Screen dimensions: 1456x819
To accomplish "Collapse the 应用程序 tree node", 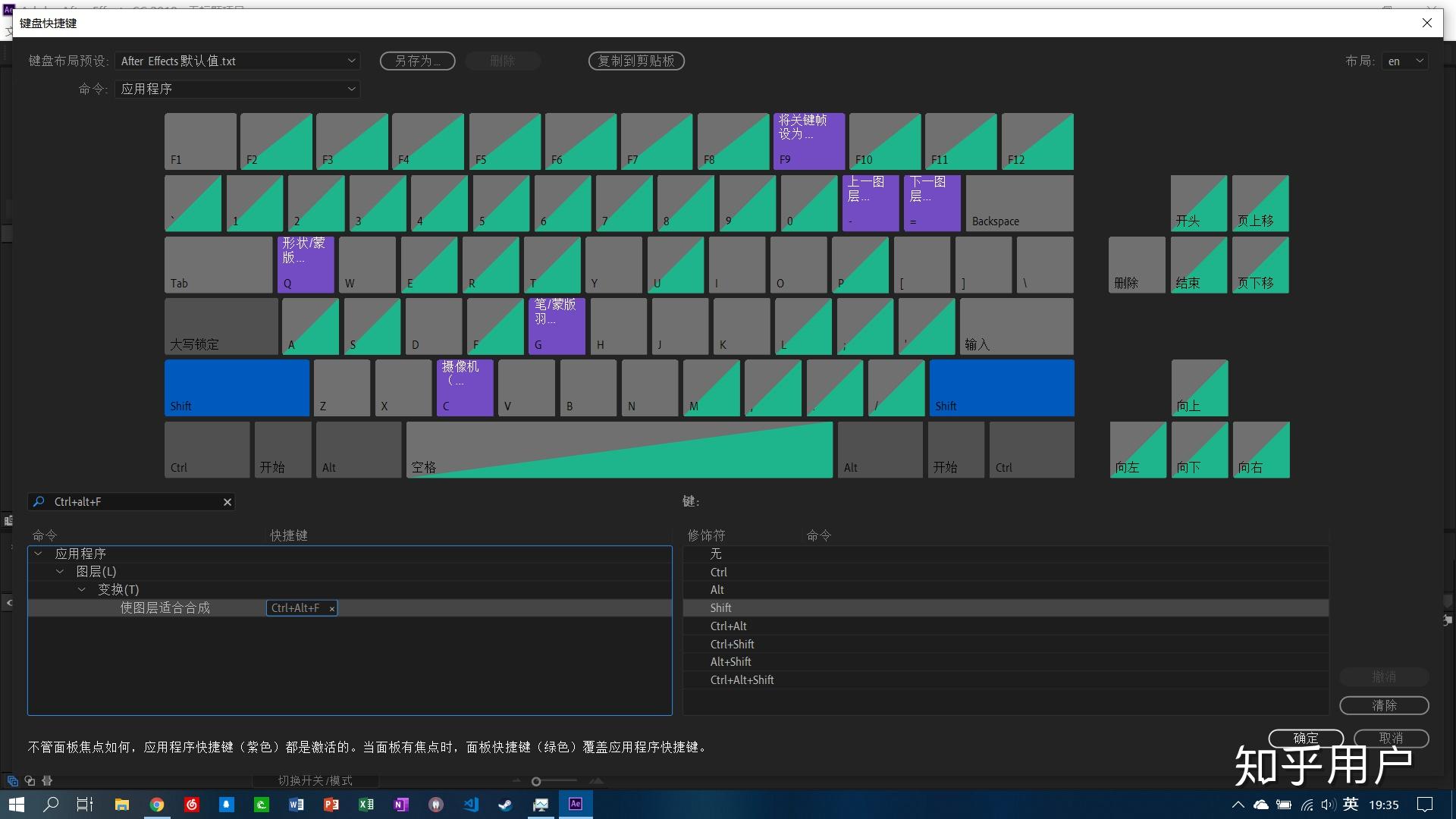I will [38, 554].
